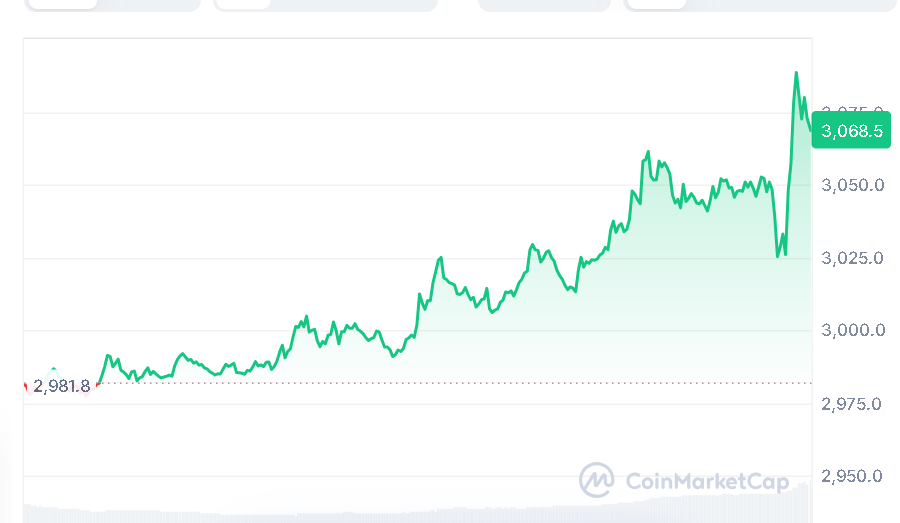Viewport: 900px width, 523px height.
Task: Click the 3,050.0 y-axis label
Action: (x=853, y=185)
